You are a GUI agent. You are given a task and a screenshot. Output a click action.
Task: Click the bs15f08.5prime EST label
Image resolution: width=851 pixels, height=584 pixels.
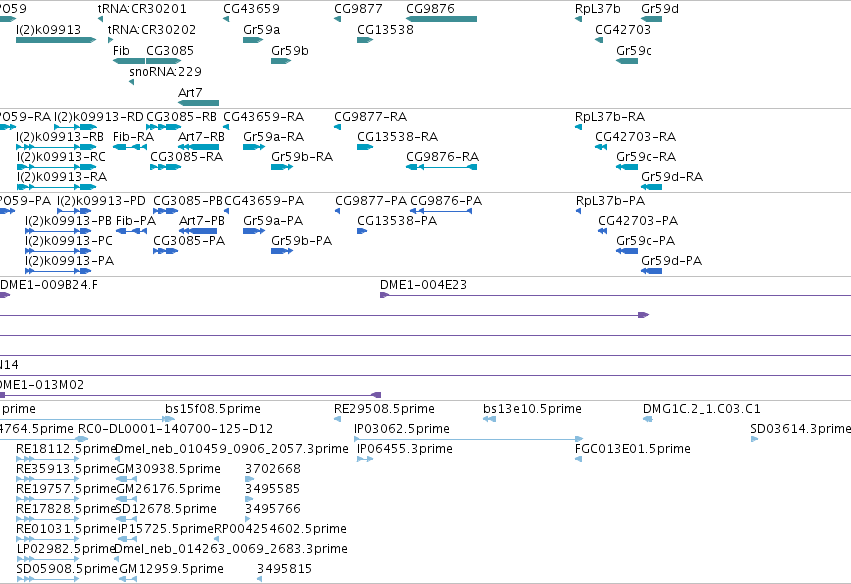click(x=213, y=409)
